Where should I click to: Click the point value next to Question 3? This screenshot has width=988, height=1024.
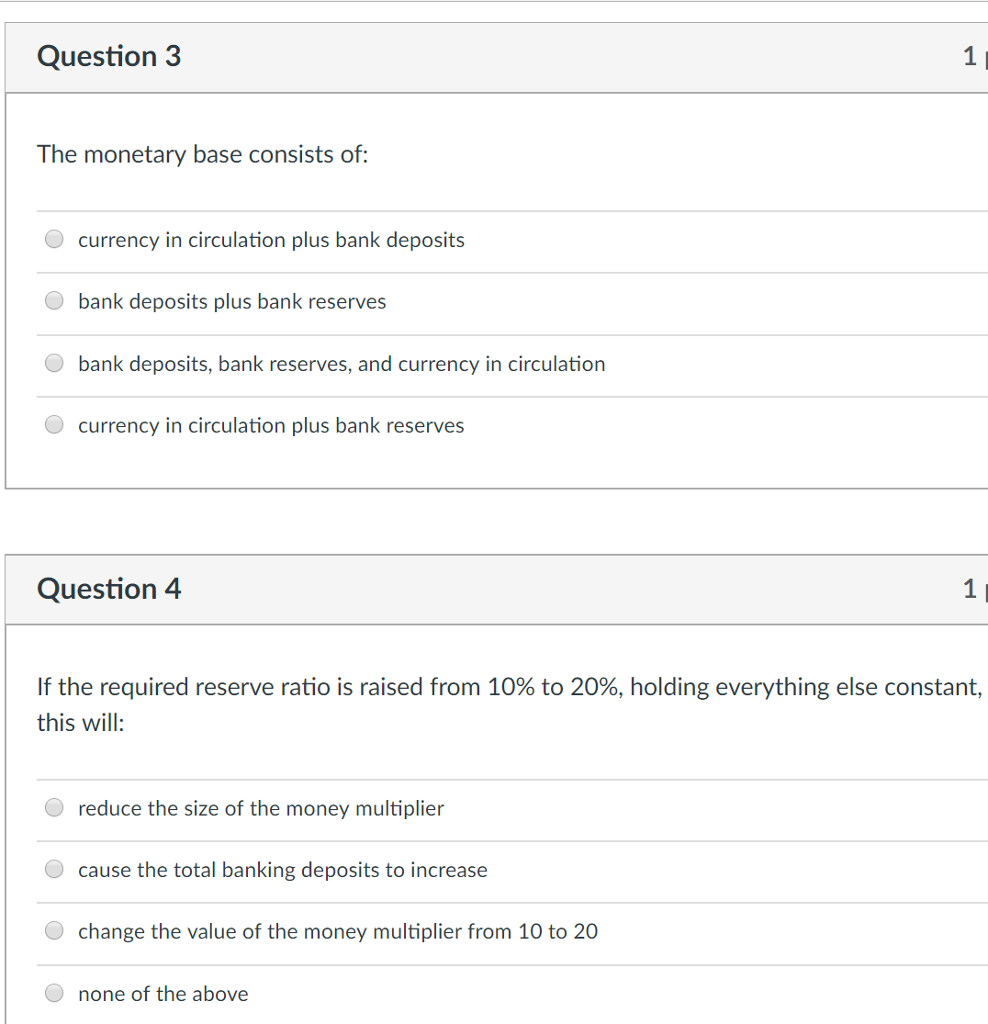(x=969, y=56)
